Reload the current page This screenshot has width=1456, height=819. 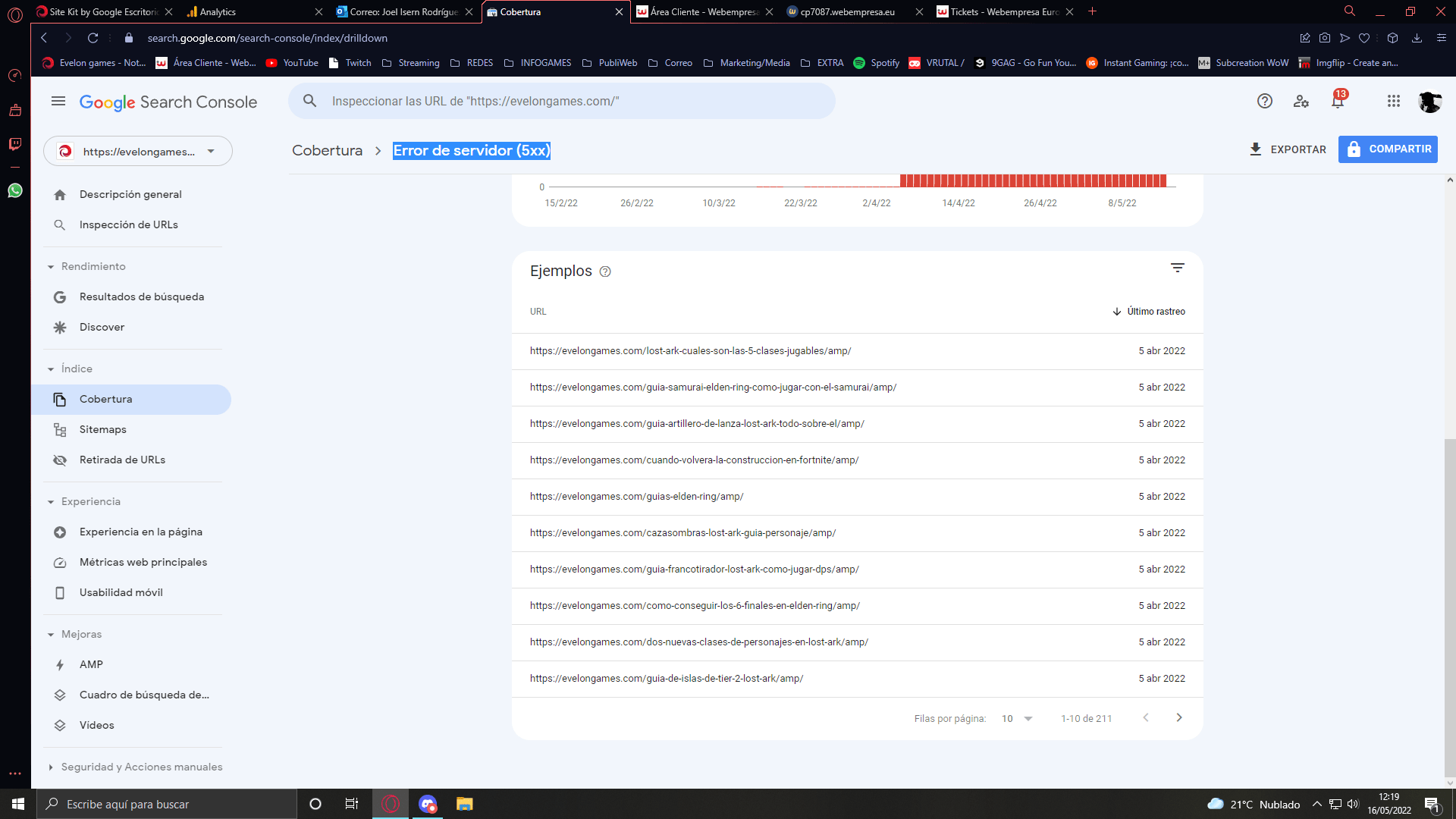point(93,38)
